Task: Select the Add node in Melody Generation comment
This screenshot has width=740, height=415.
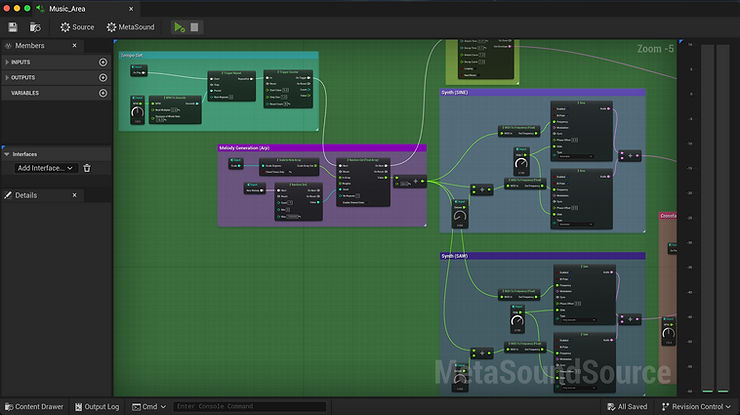Action: click(x=410, y=181)
